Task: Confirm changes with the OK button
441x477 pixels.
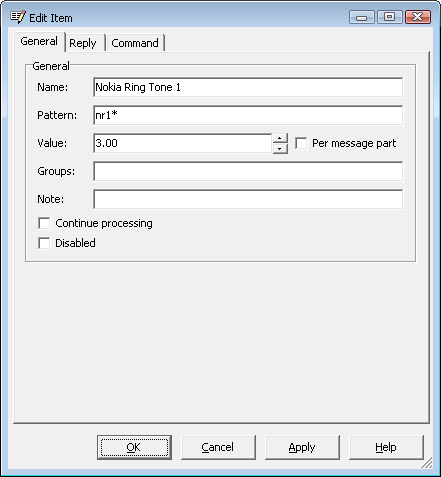Action: [x=134, y=447]
